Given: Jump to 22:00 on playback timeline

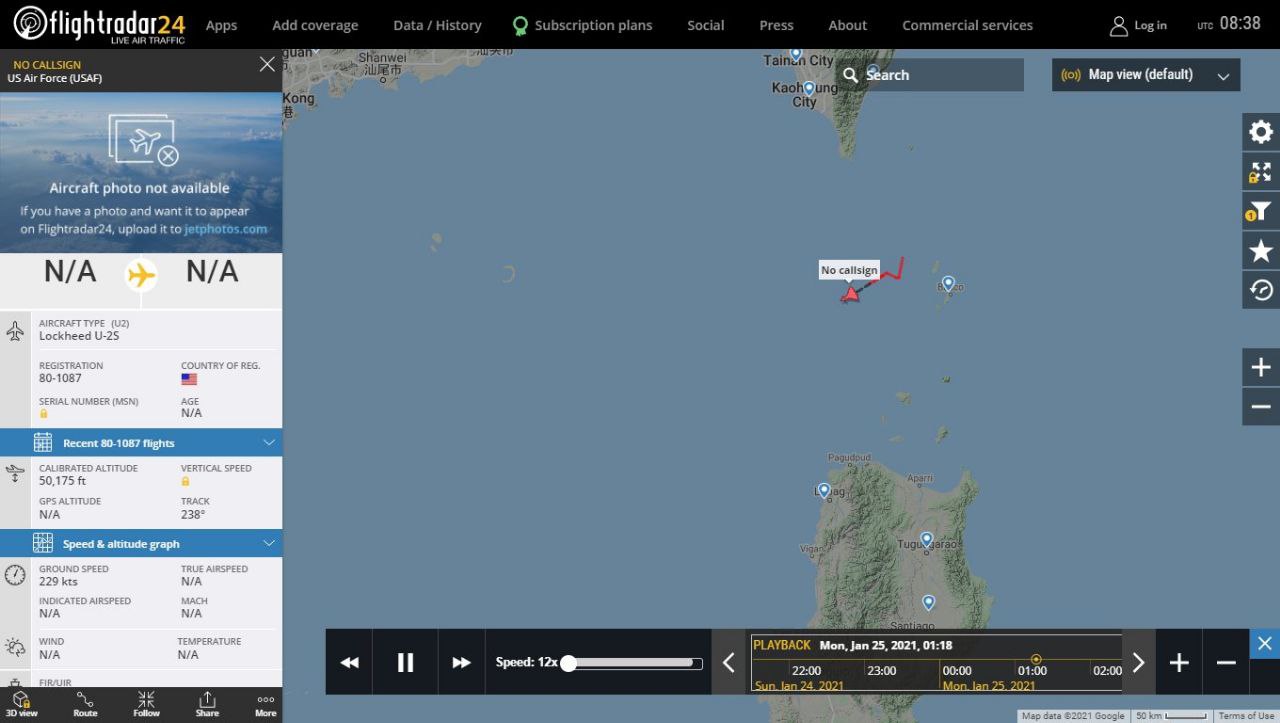Looking at the screenshot, I should (x=807, y=670).
